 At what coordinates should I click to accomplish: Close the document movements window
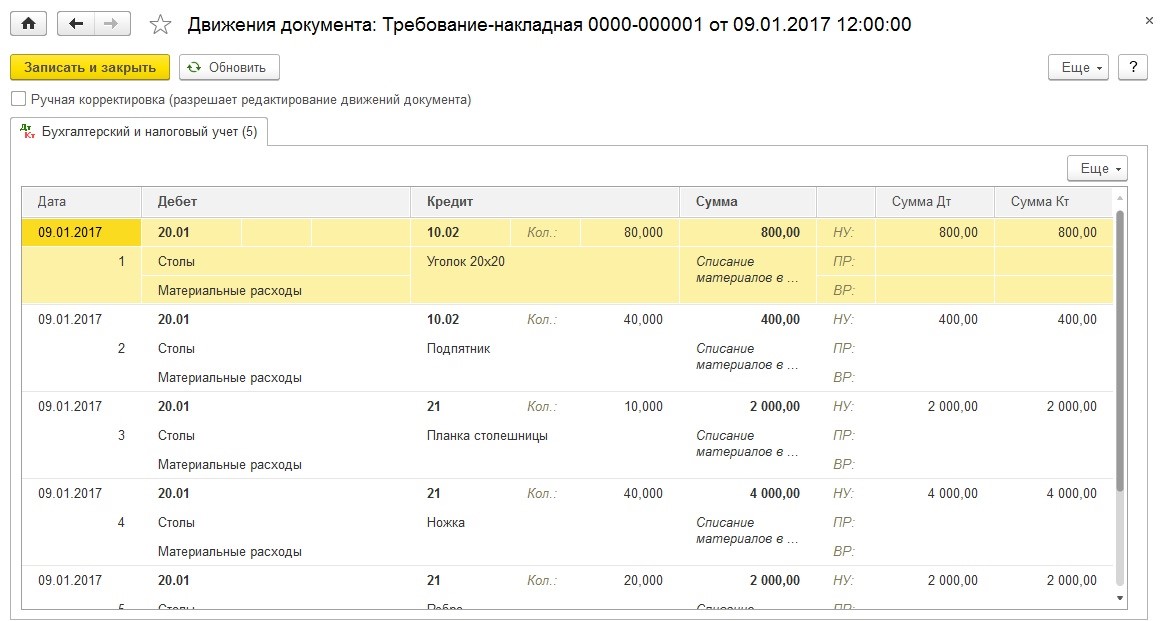tap(1149, 22)
